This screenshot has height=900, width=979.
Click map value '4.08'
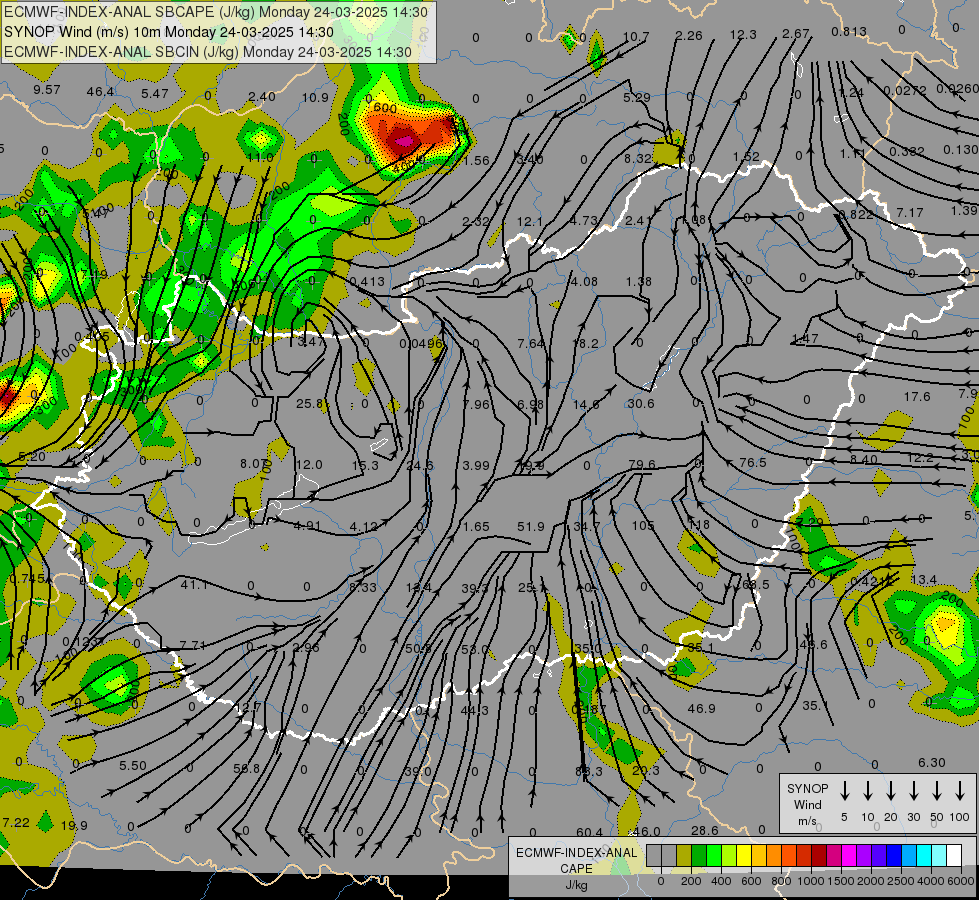click(584, 282)
